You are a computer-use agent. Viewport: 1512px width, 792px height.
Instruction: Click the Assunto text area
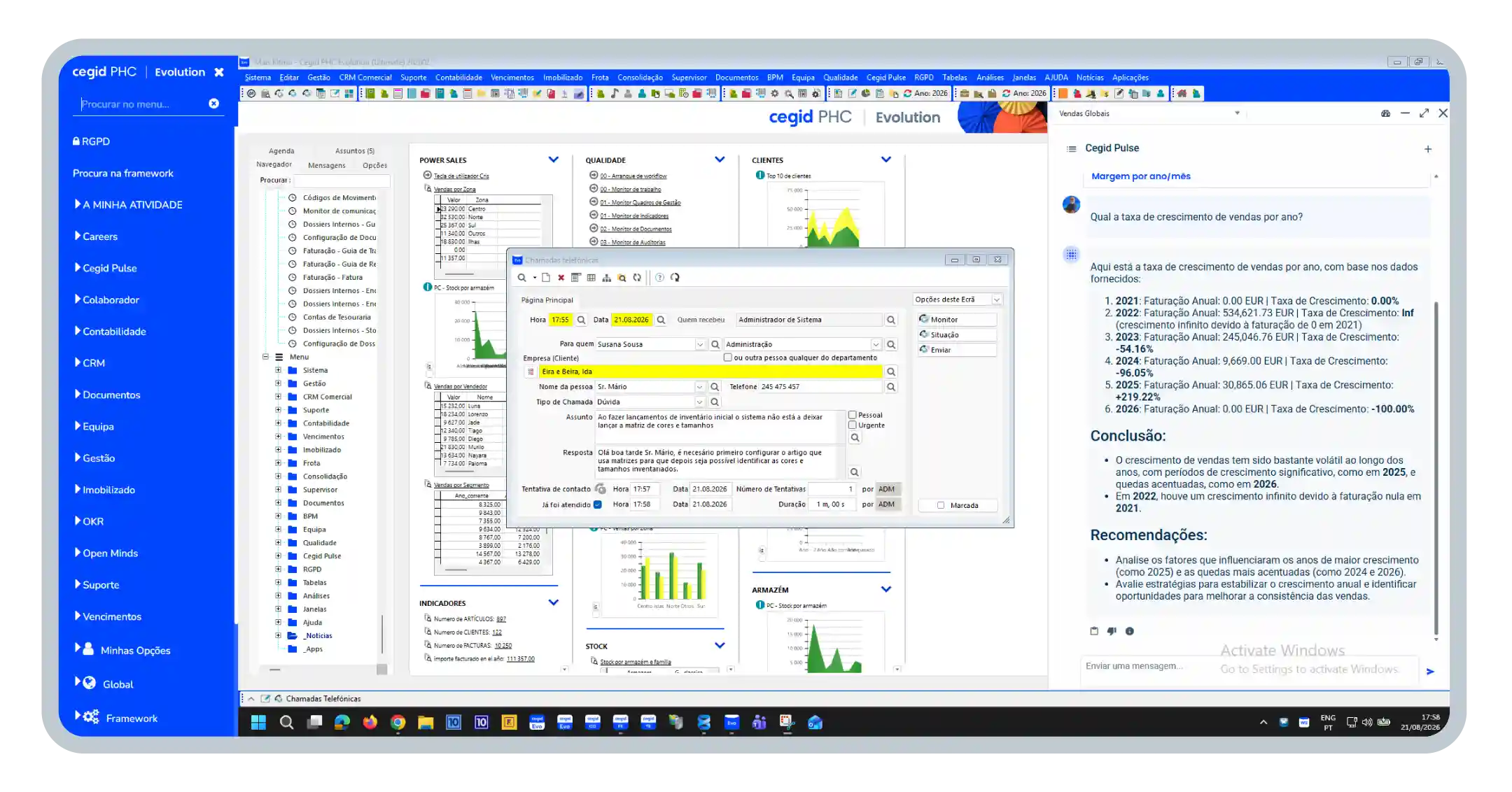click(720, 426)
